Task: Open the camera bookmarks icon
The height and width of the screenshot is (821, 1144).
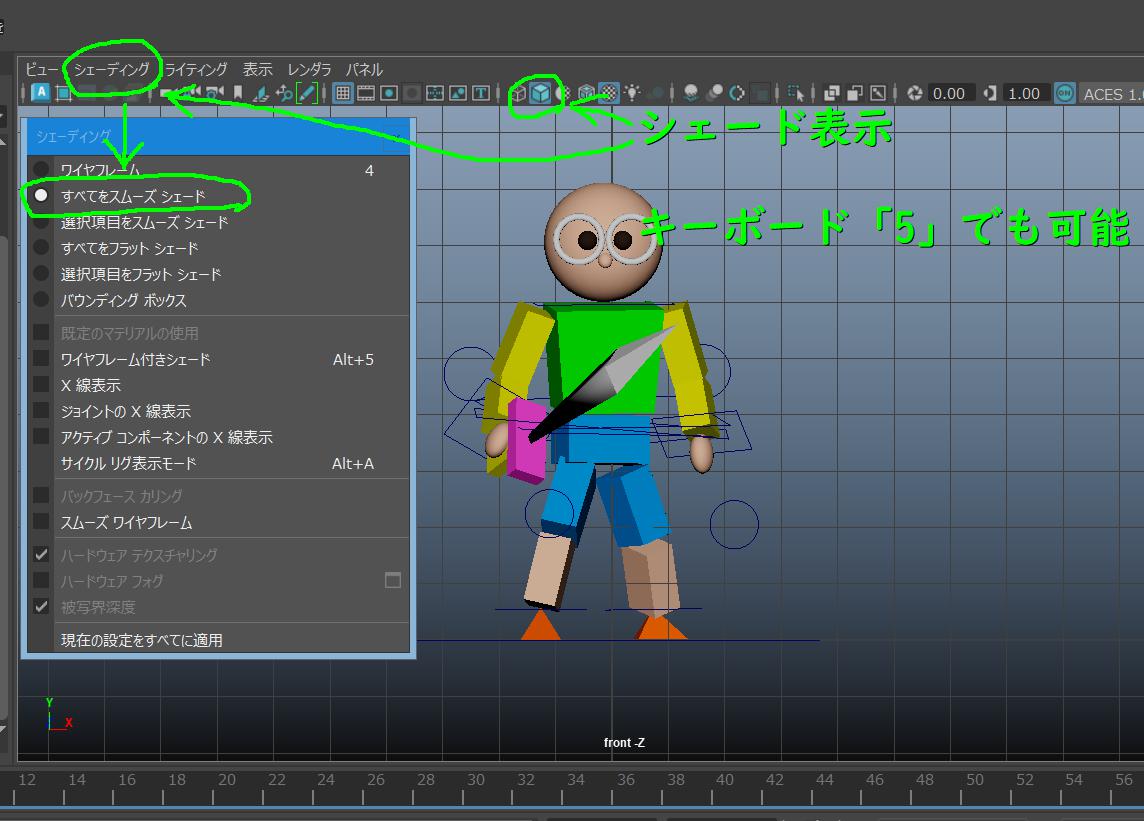Action: click(x=238, y=93)
